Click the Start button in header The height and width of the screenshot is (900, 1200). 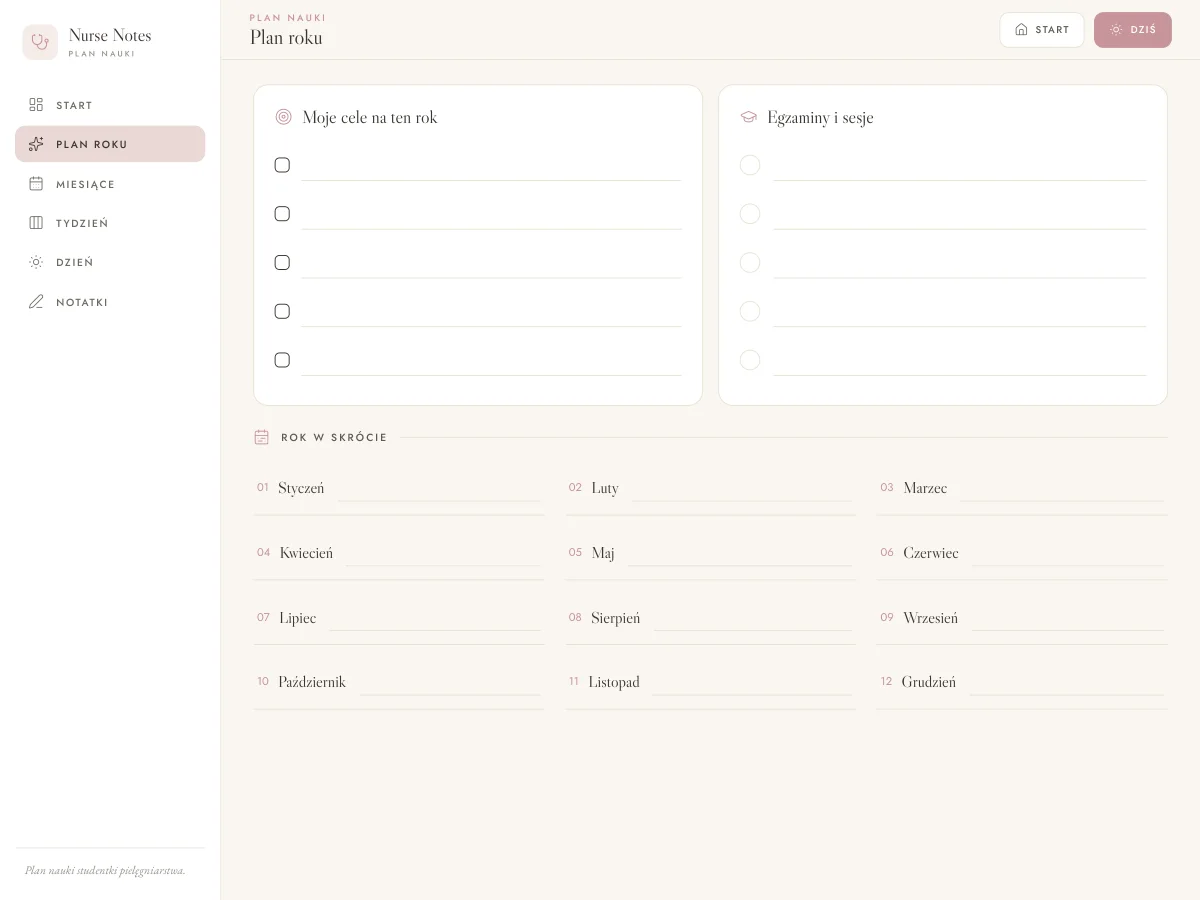point(1042,30)
